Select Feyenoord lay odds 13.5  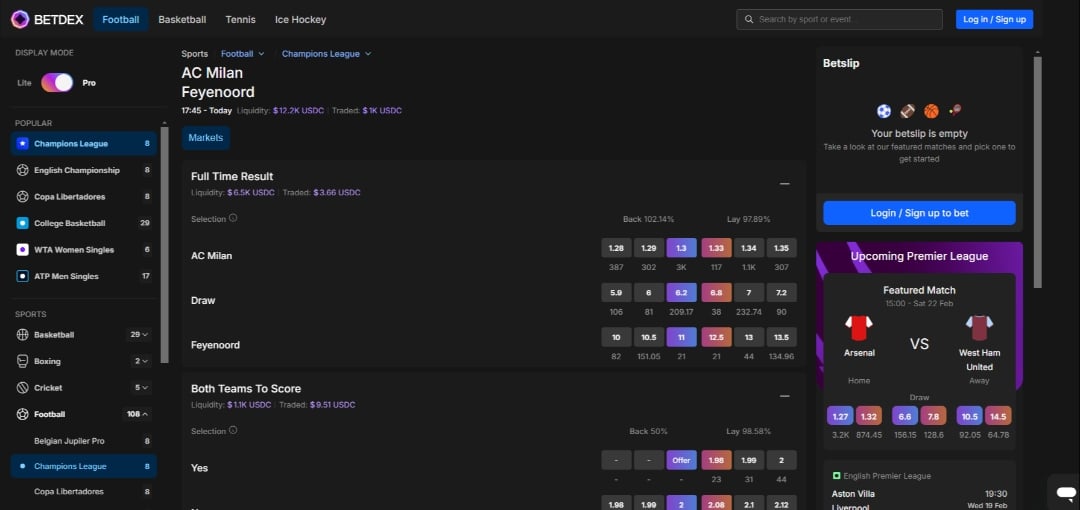pyautogui.click(x=782, y=337)
